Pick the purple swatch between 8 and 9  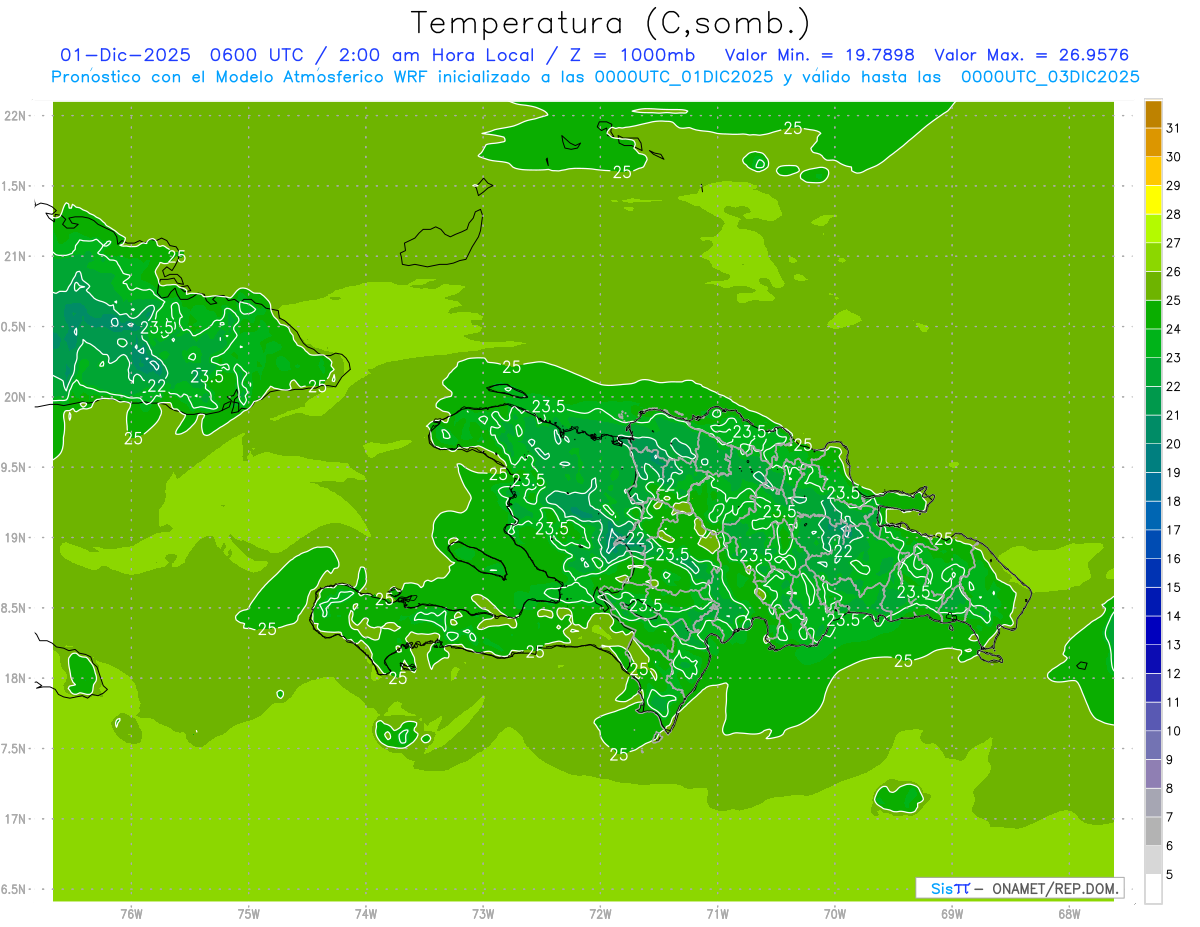(x=1153, y=774)
